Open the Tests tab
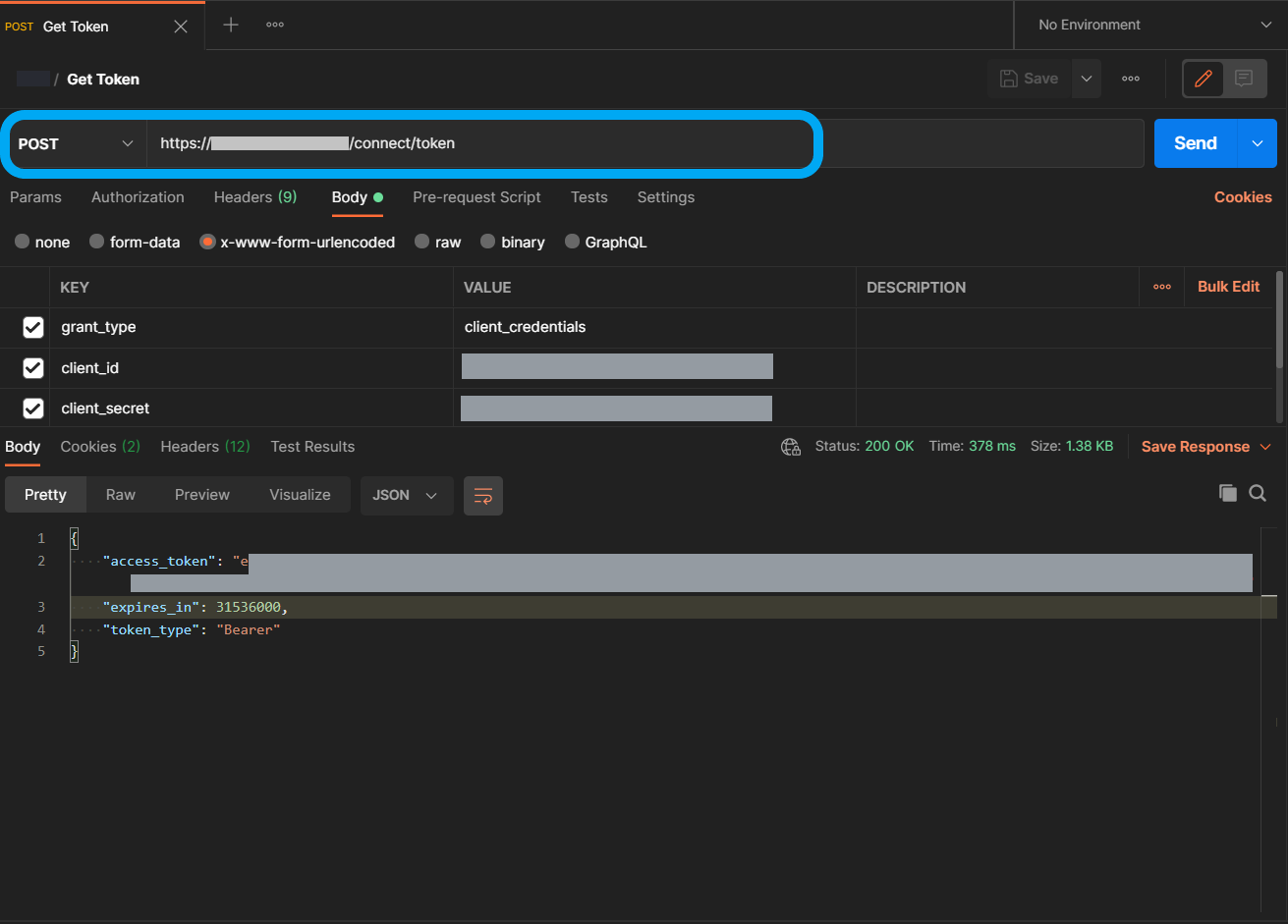This screenshot has width=1288, height=924. (589, 197)
